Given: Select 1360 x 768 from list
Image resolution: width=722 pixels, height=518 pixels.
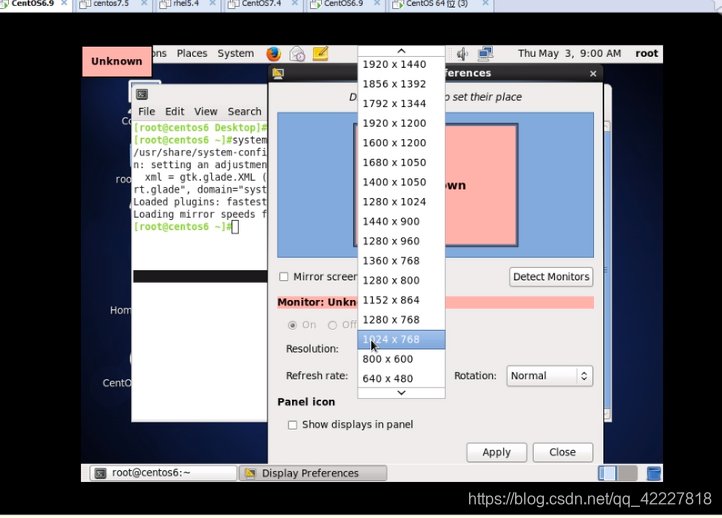Looking at the screenshot, I should tap(401, 261).
